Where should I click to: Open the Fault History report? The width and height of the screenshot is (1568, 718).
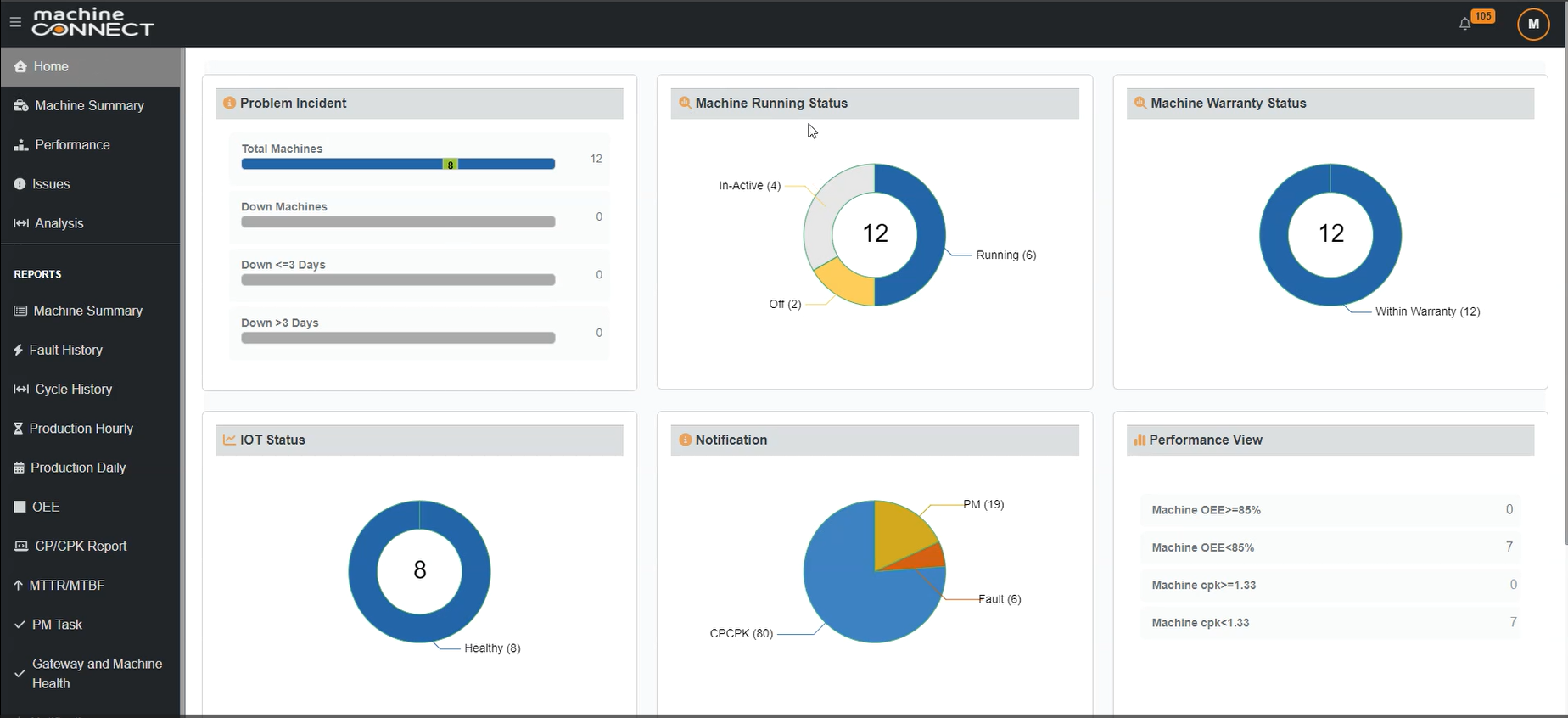tap(65, 350)
